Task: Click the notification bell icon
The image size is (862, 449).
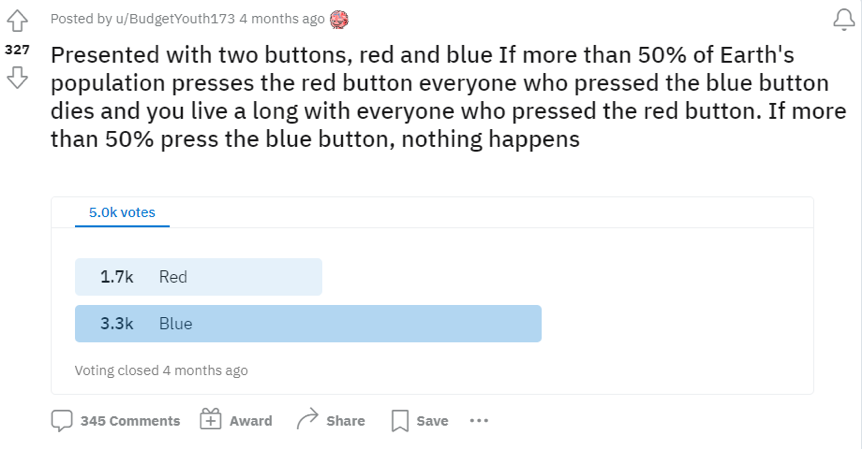Action: [843, 20]
